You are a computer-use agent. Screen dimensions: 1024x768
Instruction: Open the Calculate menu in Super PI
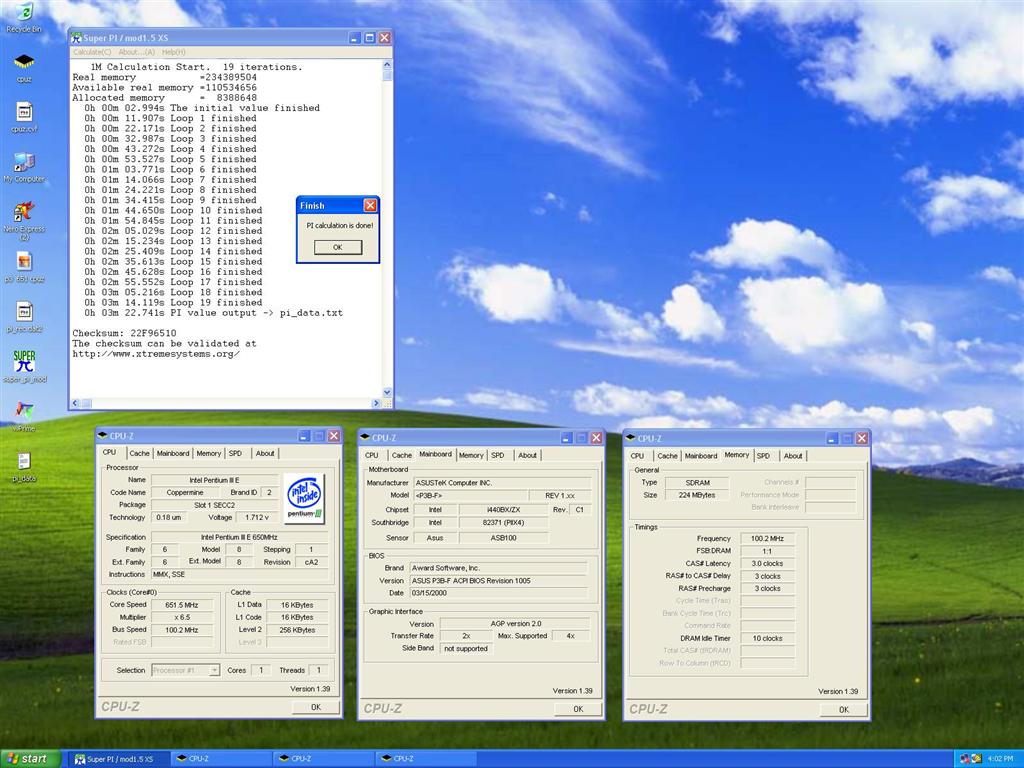click(x=91, y=52)
